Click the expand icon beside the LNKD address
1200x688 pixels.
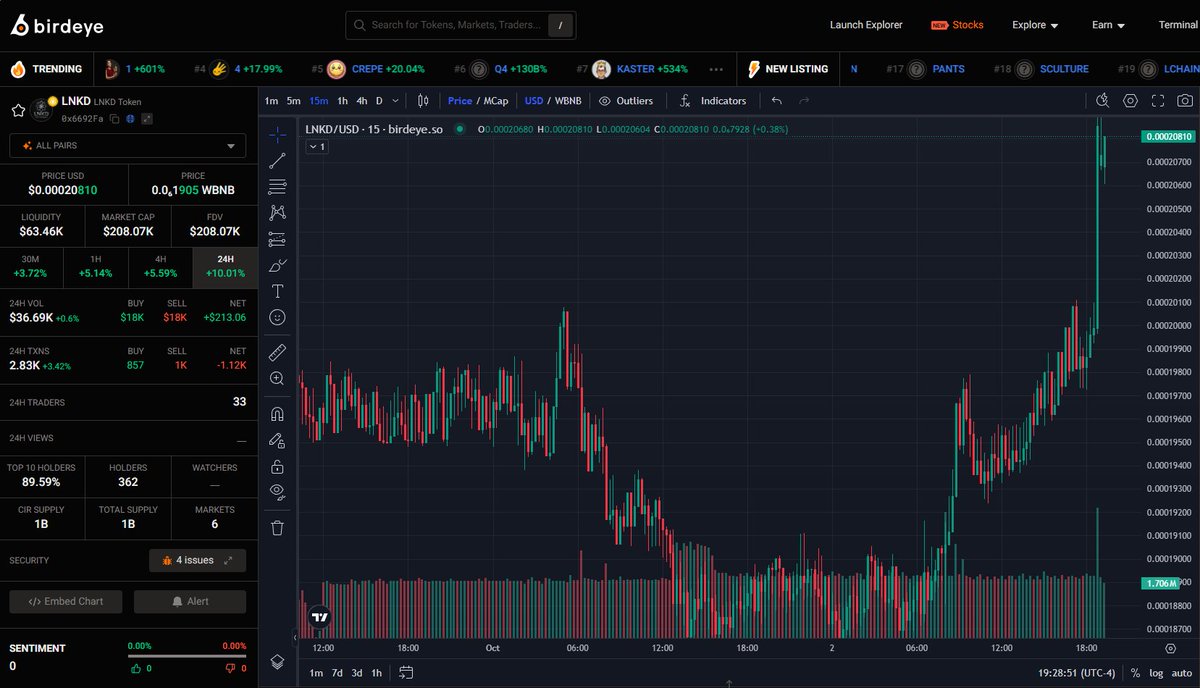click(147, 119)
